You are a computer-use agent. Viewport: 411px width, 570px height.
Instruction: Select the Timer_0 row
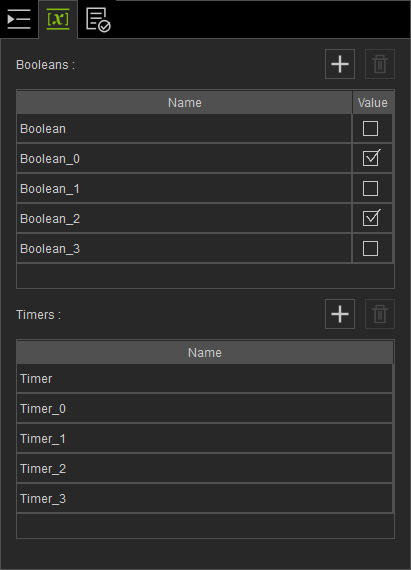205,409
